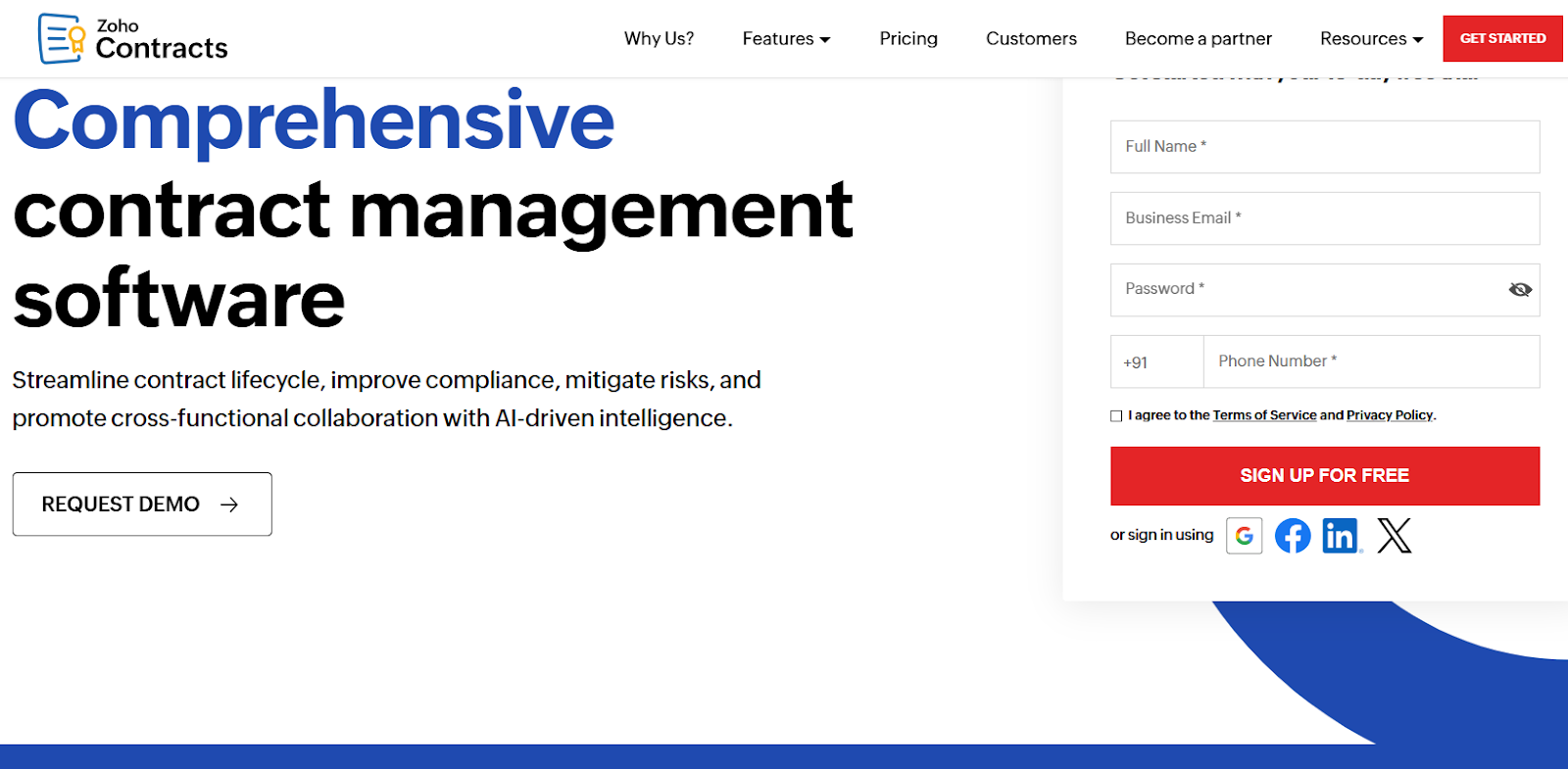Expand the Resources dropdown menu
Viewport: 1568px width, 769px height.
[1371, 39]
